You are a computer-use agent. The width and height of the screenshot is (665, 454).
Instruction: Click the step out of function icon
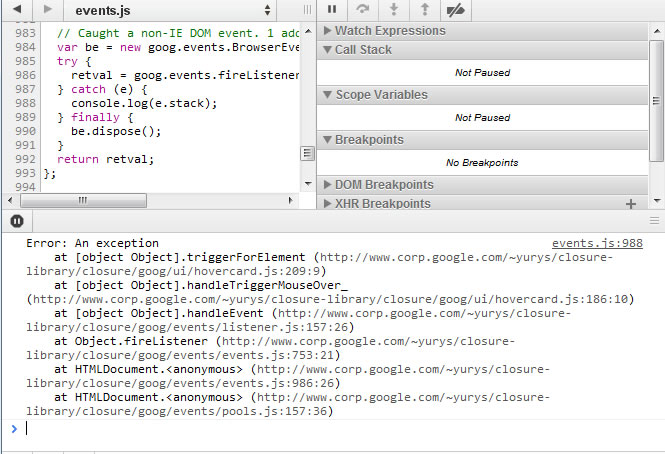[x=425, y=10]
